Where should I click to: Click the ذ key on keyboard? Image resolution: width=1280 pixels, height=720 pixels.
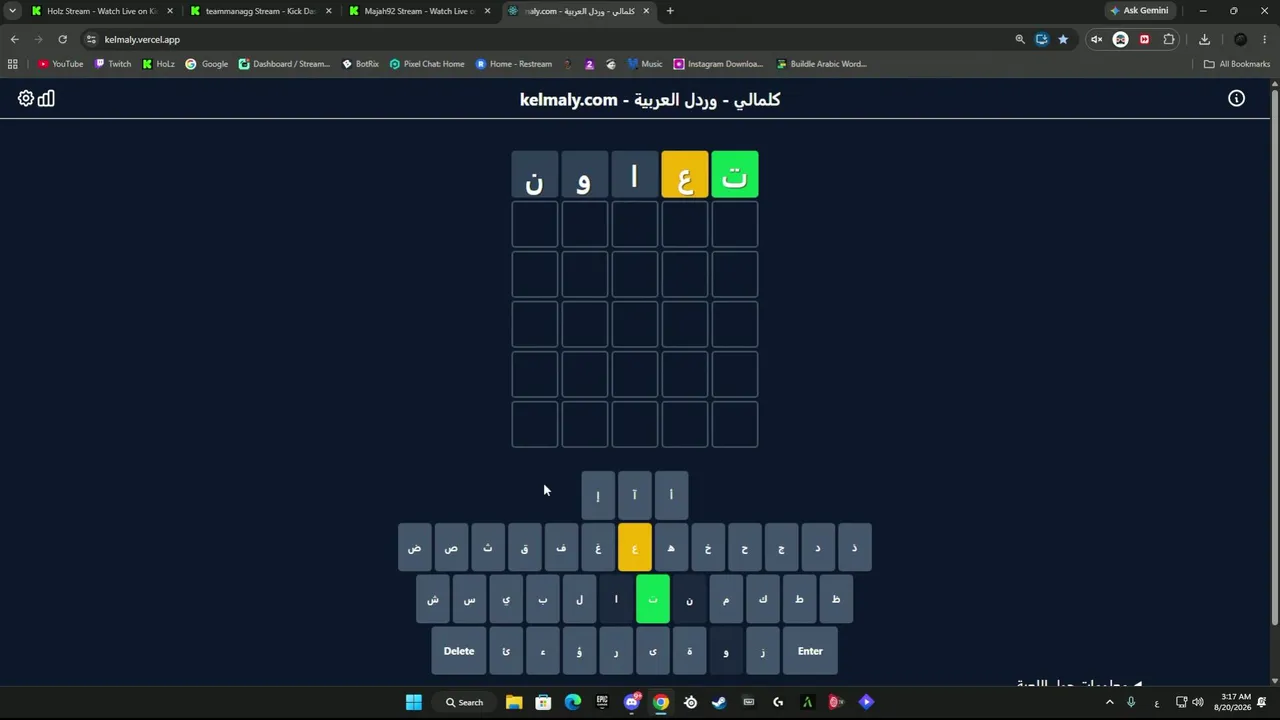pyautogui.click(x=854, y=548)
